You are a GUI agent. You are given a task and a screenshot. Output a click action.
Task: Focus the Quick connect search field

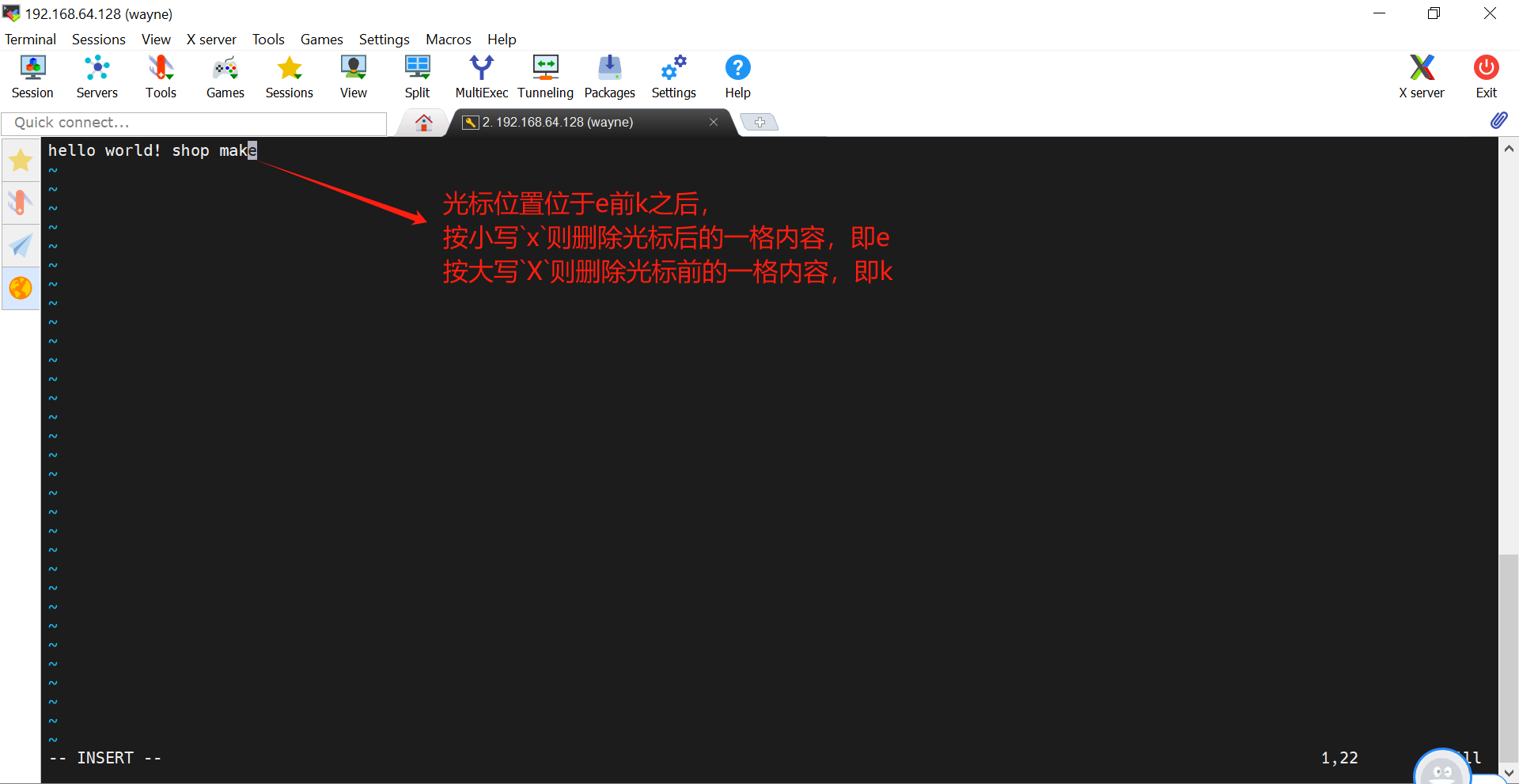click(x=194, y=123)
